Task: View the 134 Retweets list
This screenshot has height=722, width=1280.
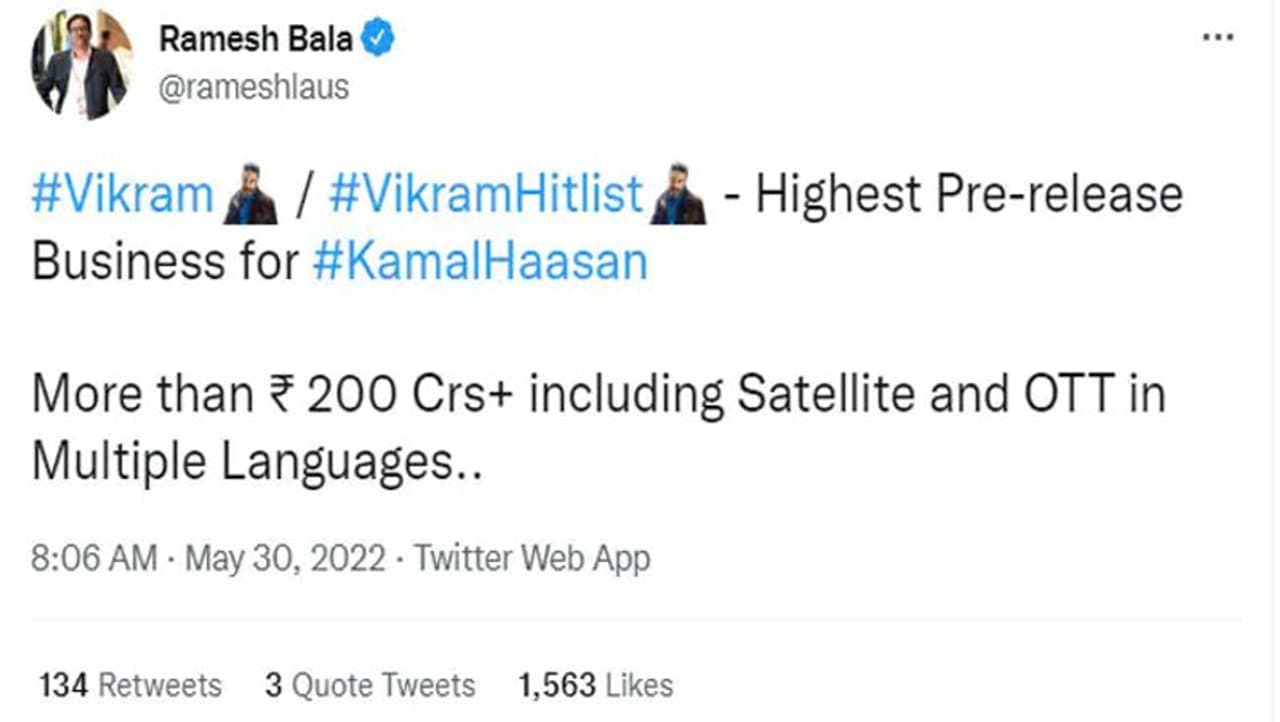Action: (130, 685)
